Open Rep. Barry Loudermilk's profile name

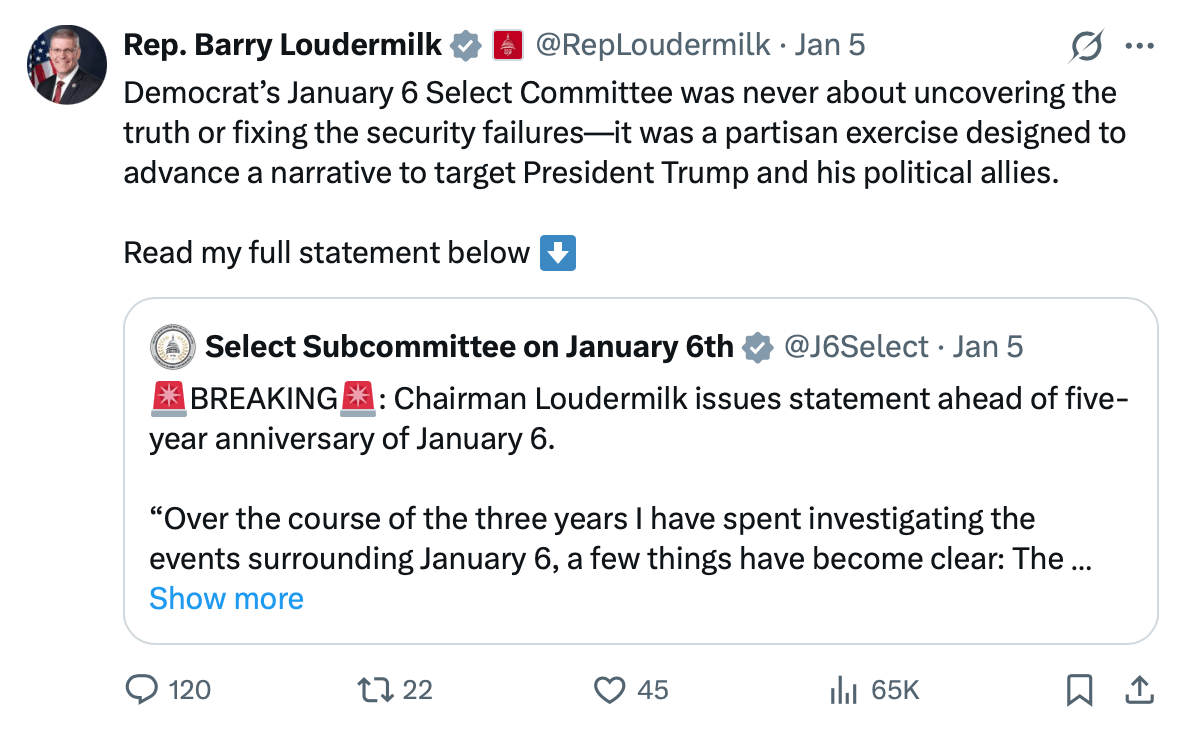pyautogui.click(x=282, y=45)
